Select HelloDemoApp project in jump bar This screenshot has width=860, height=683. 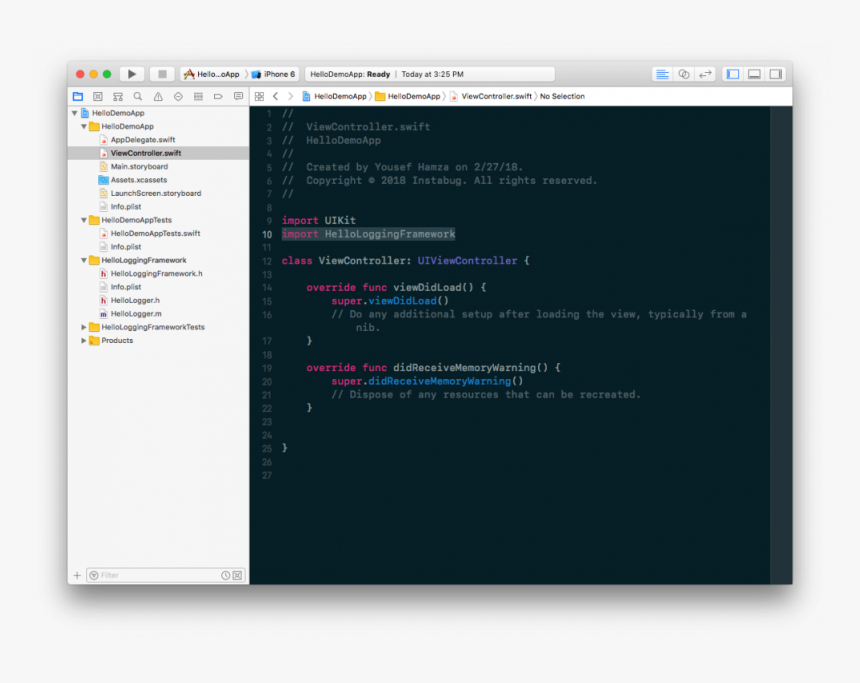tap(334, 97)
